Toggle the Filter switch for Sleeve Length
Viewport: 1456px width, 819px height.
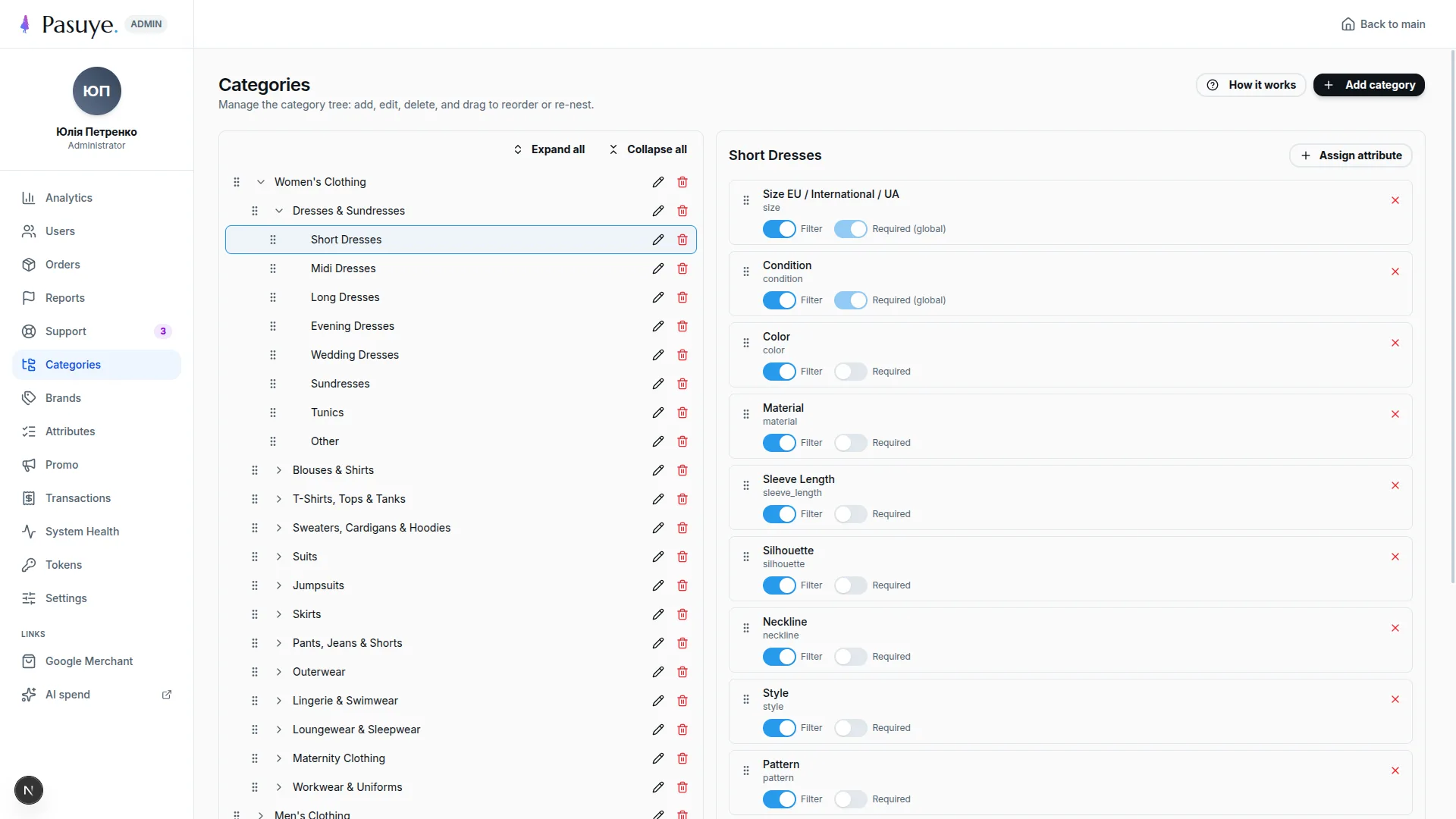click(x=779, y=514)
